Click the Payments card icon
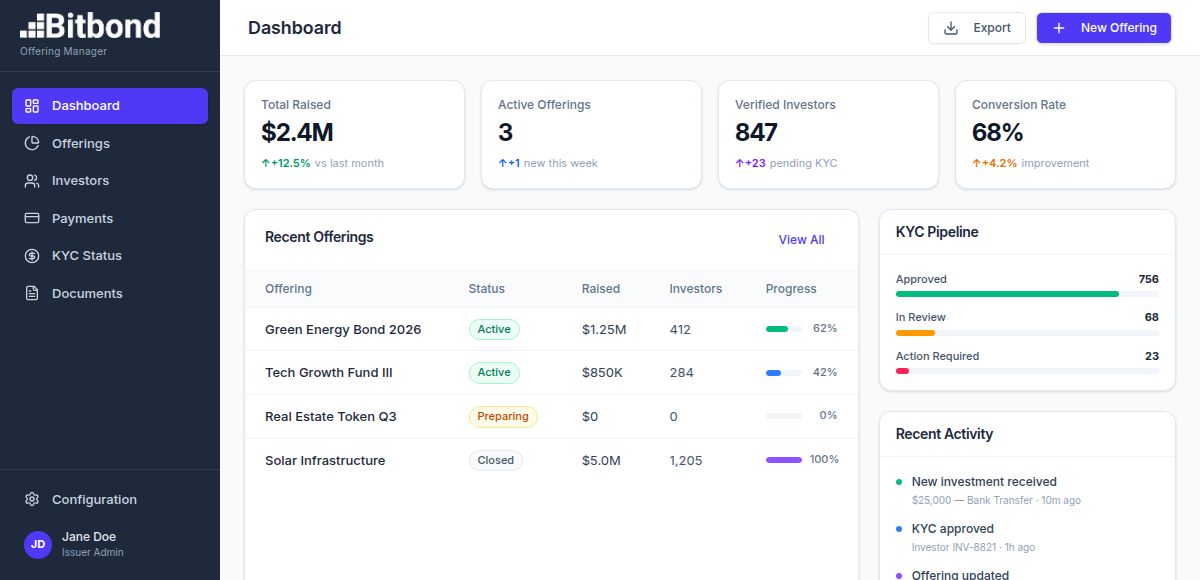1200x580 pixels. pyautogui.click(x=32, y=218)
